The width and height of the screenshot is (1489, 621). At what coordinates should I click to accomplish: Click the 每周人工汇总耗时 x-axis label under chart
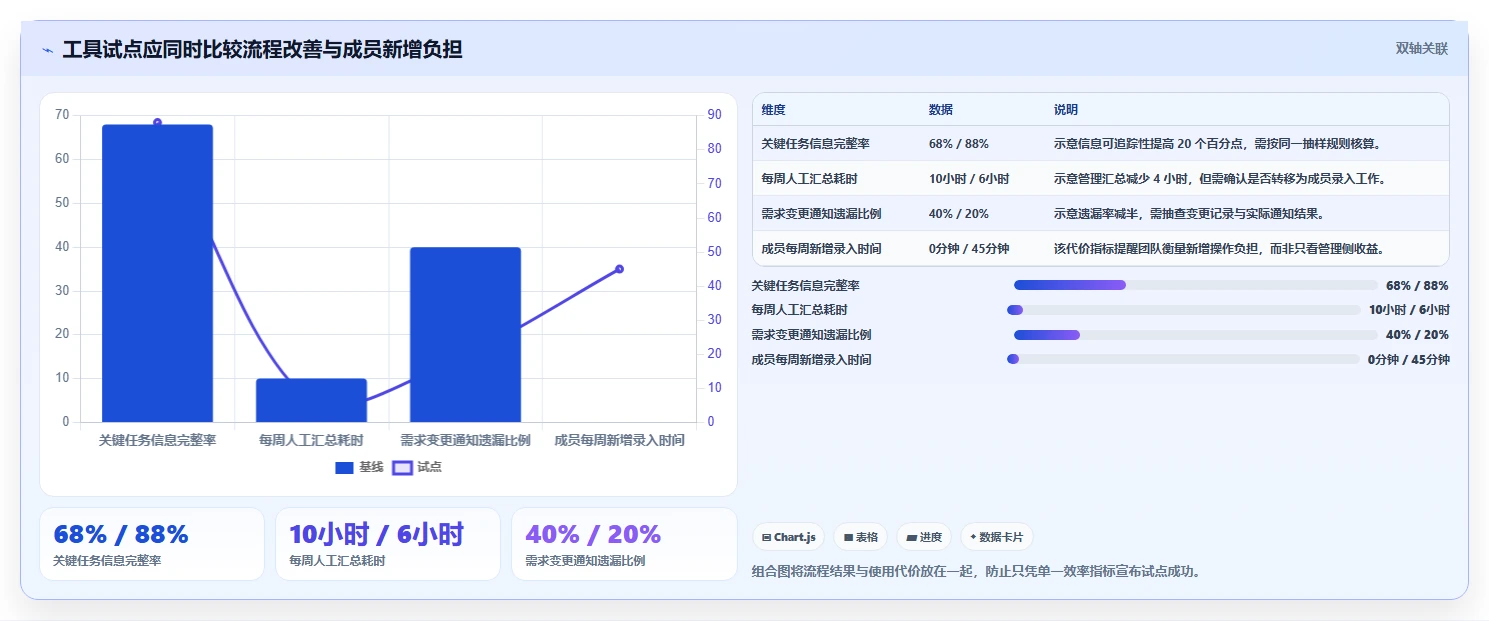click(x=311, y=440)
